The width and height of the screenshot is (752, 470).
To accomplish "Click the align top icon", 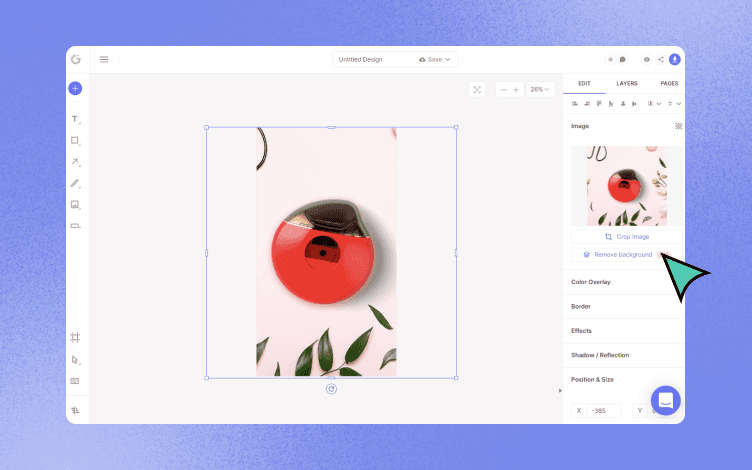I will pyautogui.click(x=599, y=104).
